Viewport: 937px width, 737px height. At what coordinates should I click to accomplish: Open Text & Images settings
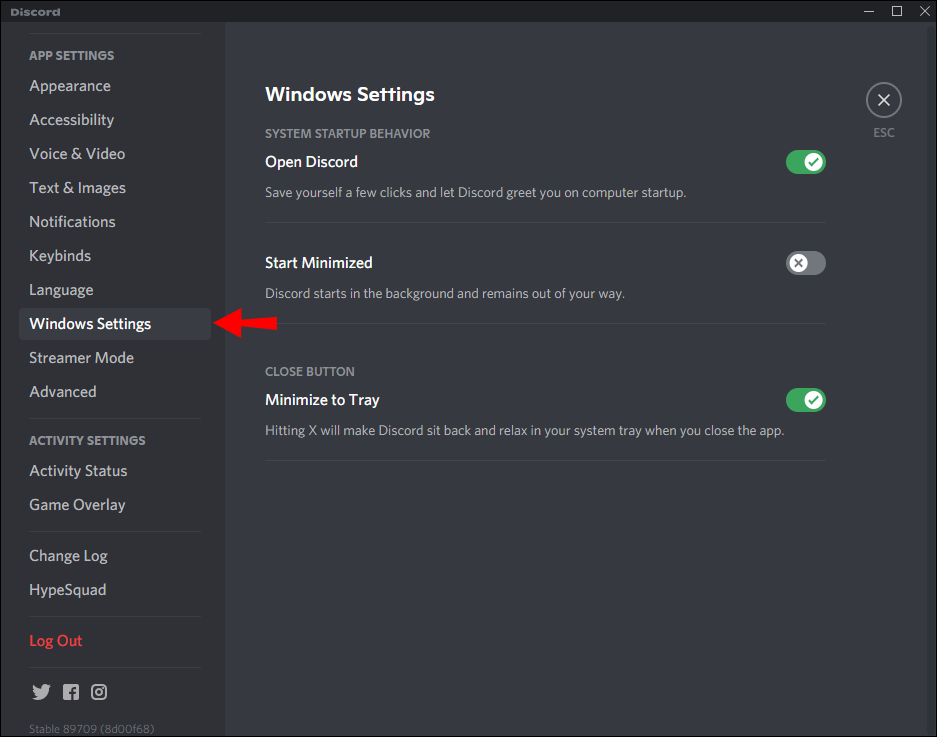[x=77, y=188]
